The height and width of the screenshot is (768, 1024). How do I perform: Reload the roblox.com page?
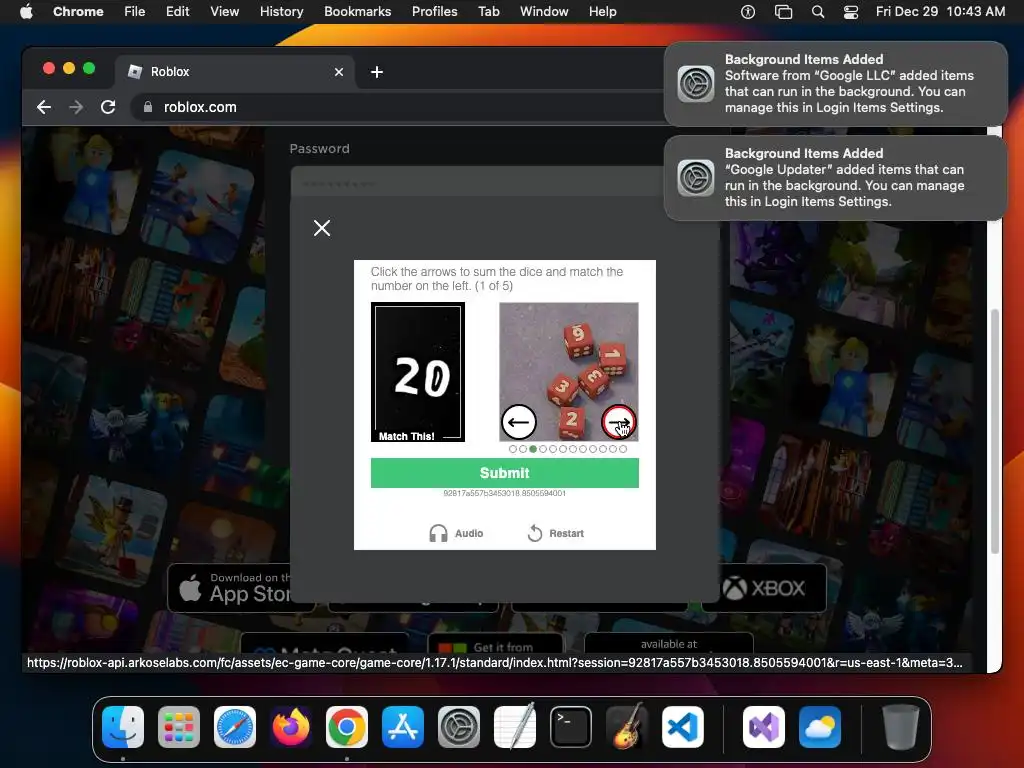click(108, 107)
